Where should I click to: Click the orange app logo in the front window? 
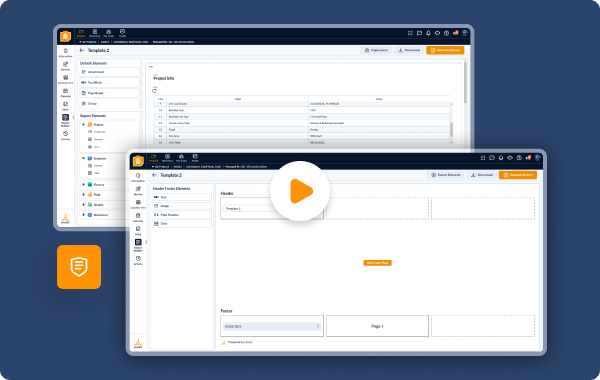click(138, 161)
